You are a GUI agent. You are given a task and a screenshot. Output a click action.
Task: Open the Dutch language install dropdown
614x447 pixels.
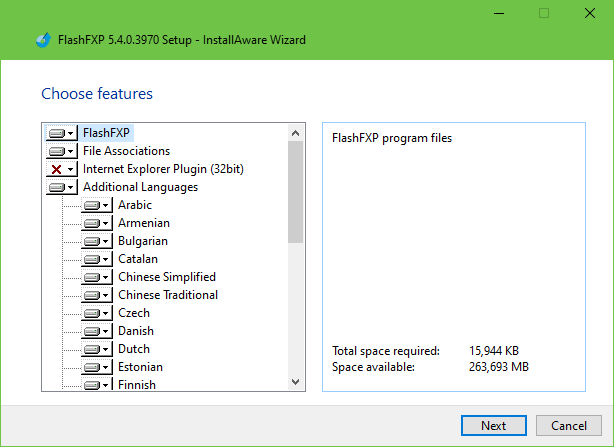[97, 349]
